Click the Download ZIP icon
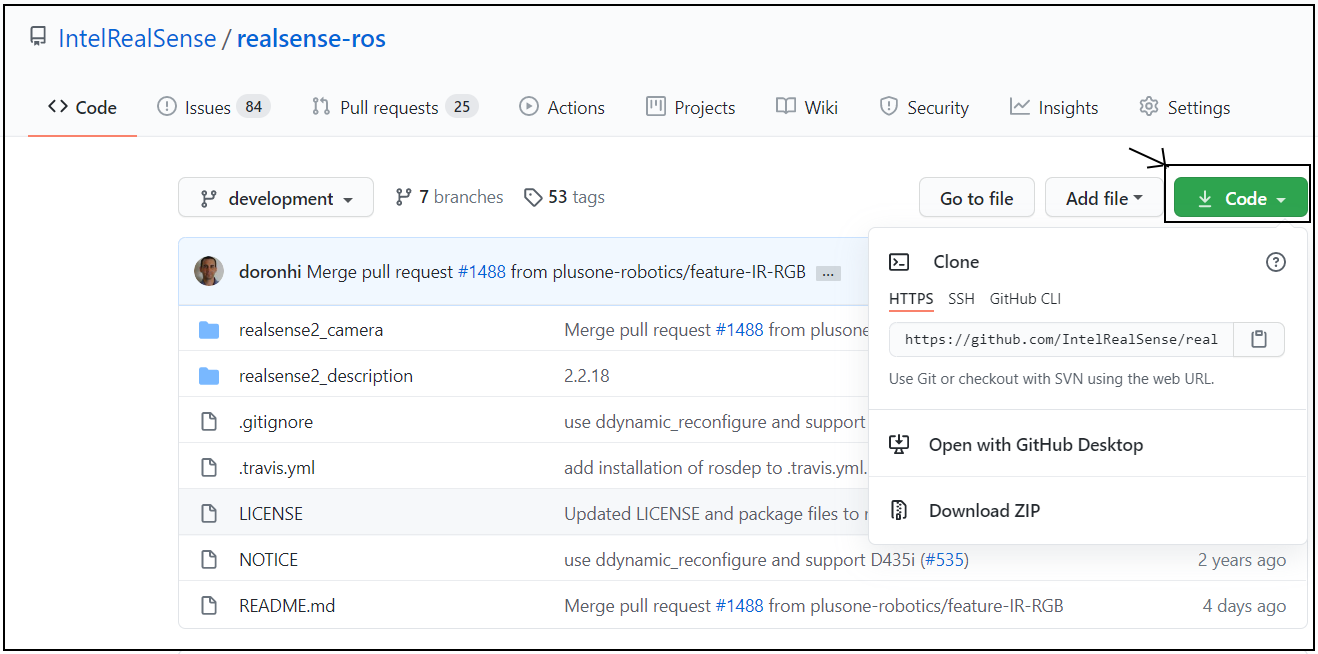Screen dimensions: 1318x654 tap(899, 510)
